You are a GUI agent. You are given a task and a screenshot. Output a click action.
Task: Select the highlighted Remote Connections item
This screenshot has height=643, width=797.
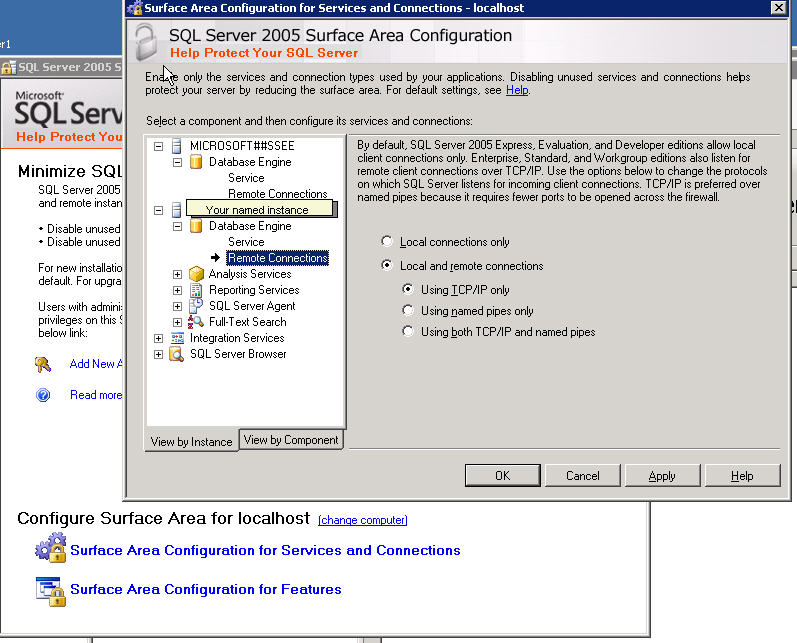[278, 258]
